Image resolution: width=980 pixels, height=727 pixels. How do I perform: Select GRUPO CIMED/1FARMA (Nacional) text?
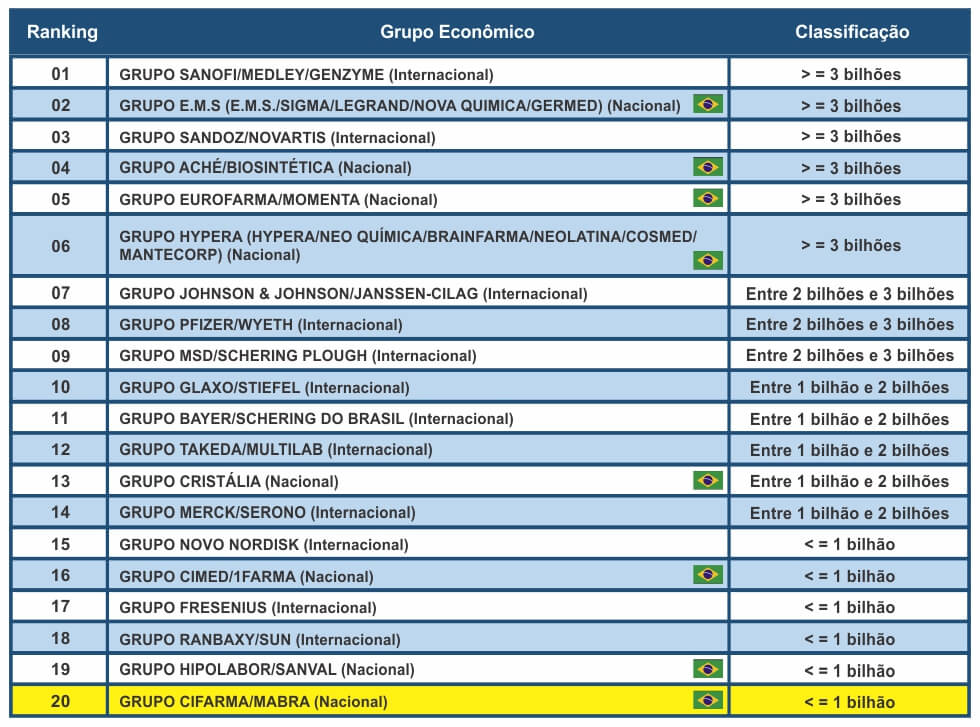pyautogui.click(x=246, y=576)
